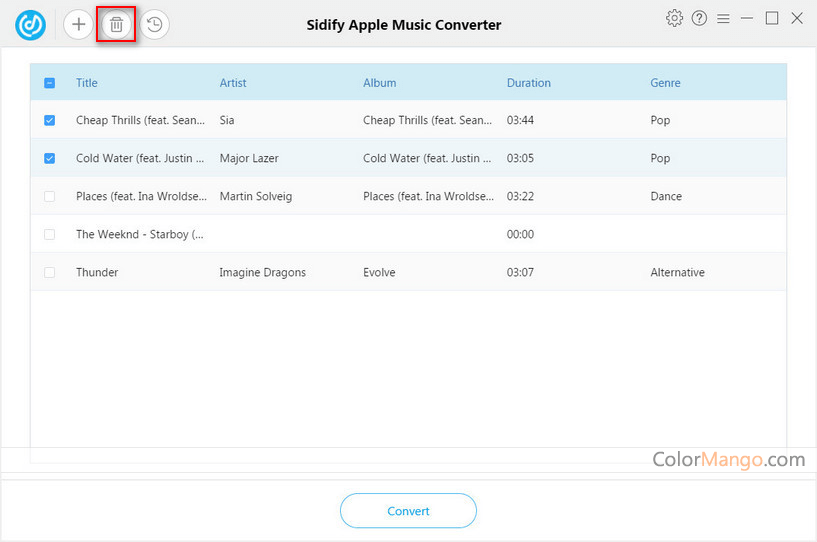This screenshot has width=817, height=542.
Task: Check the Thunder track checkbox
Action: pos(50,272)
